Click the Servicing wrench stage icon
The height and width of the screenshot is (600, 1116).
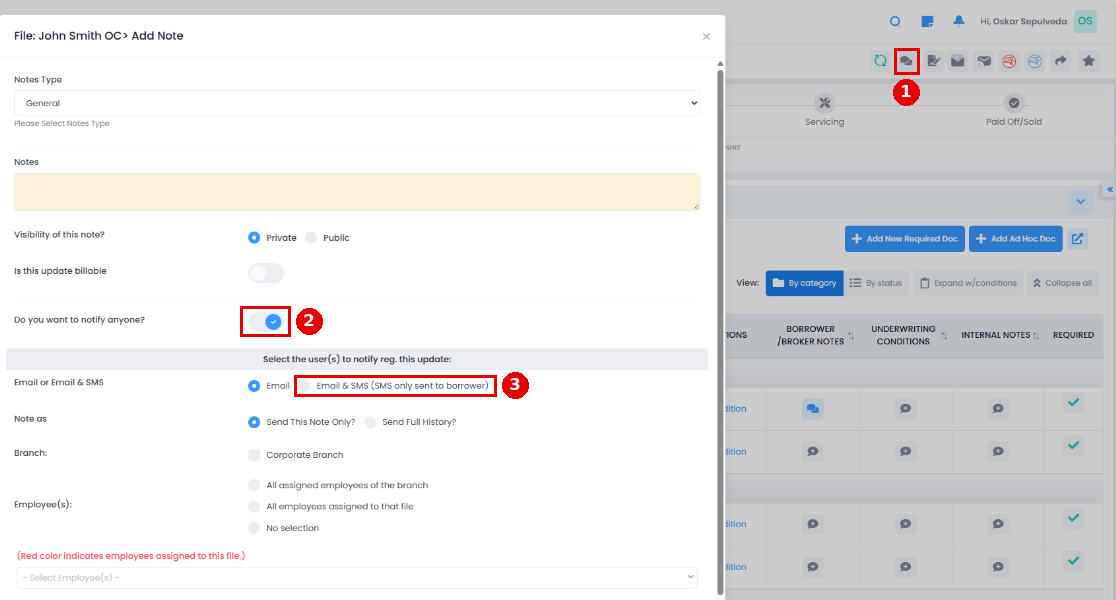click(x=824, y=102)
